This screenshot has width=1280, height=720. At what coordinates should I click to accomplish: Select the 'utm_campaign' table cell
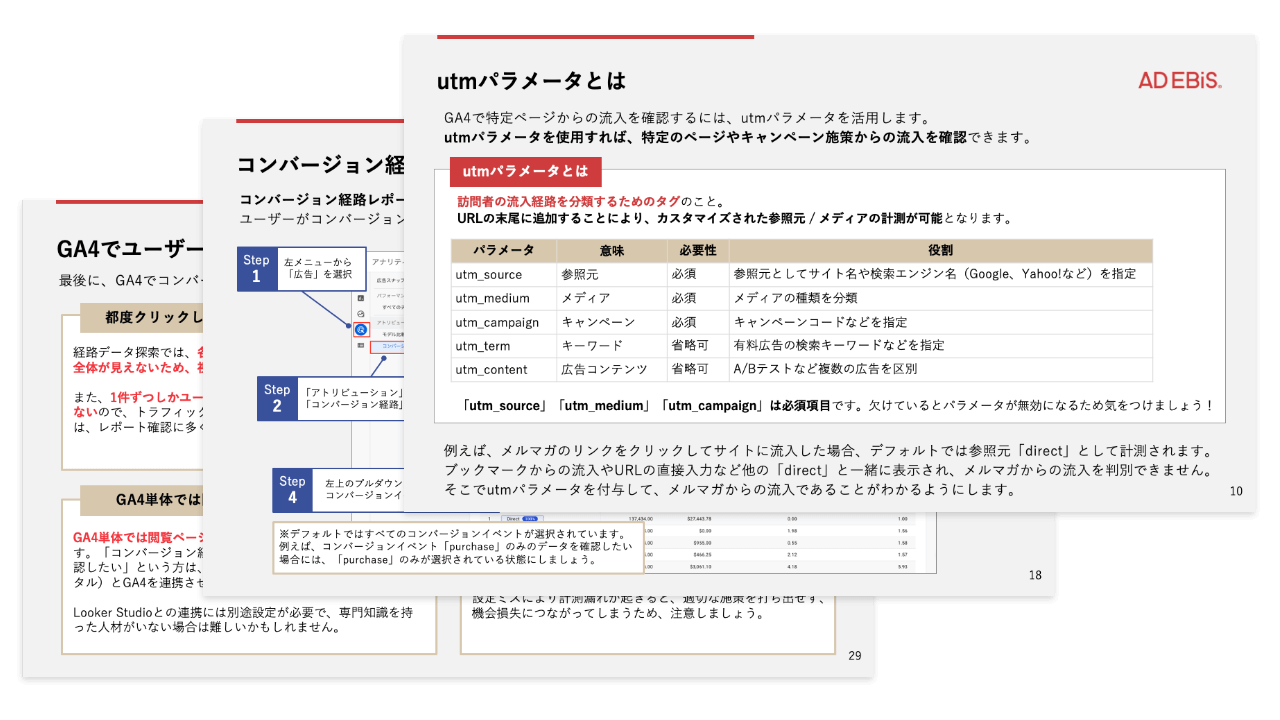503,322
